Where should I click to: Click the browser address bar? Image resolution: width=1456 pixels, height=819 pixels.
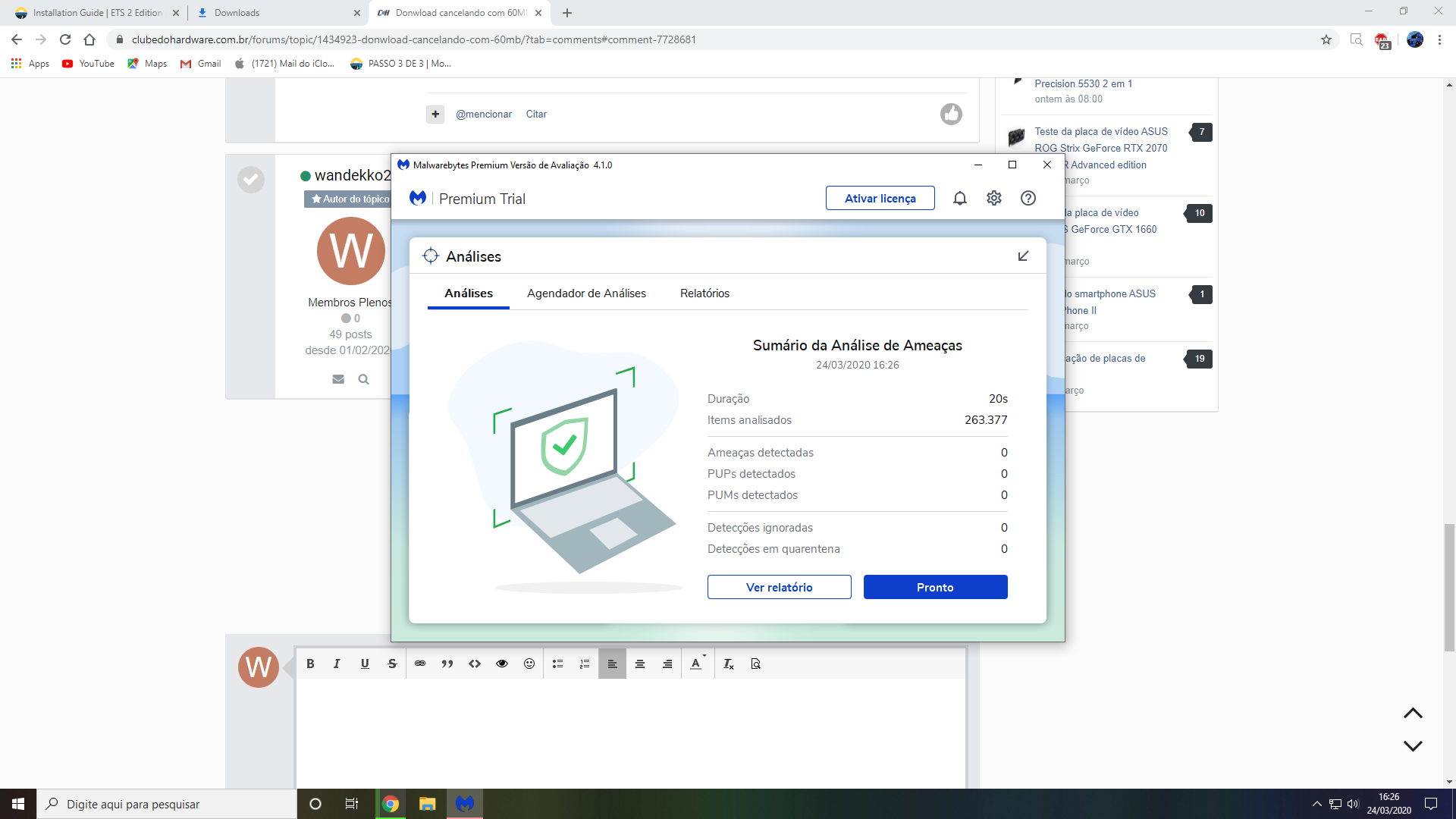click(x=713, y=39)
